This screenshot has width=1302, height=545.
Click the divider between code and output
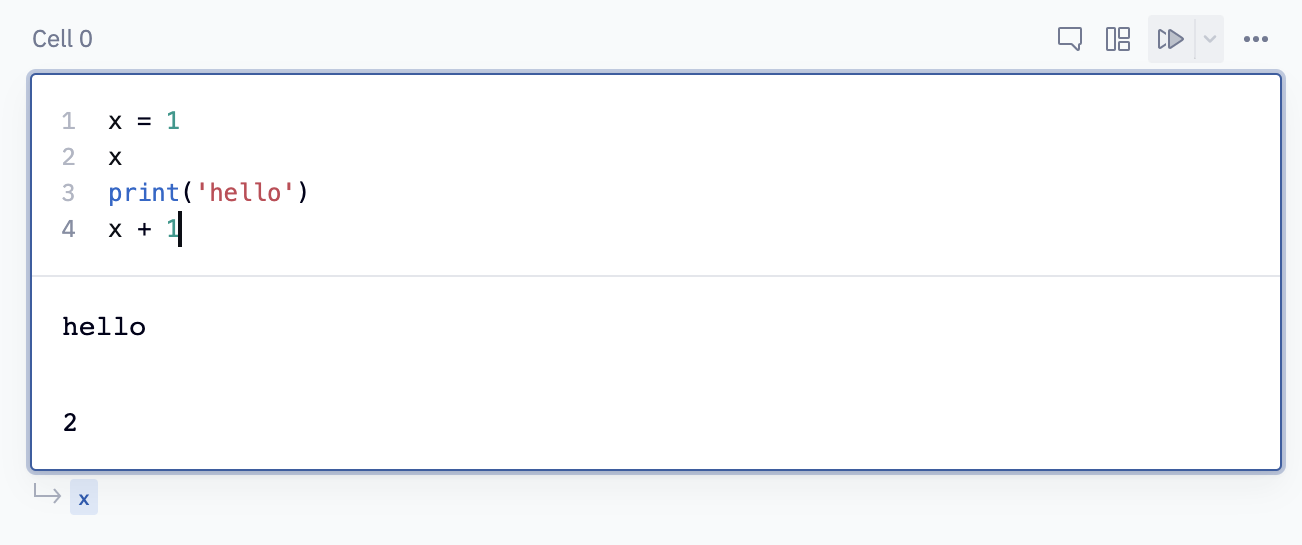tap(656, 276)
